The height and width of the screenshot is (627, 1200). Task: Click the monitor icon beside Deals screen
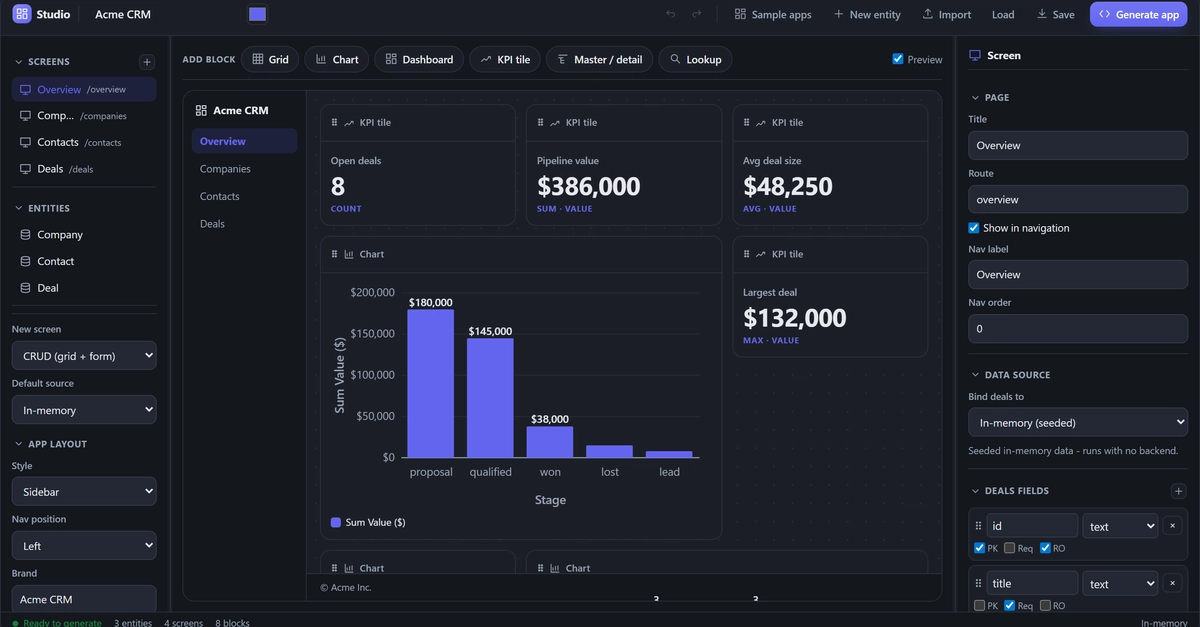[26, 169]
